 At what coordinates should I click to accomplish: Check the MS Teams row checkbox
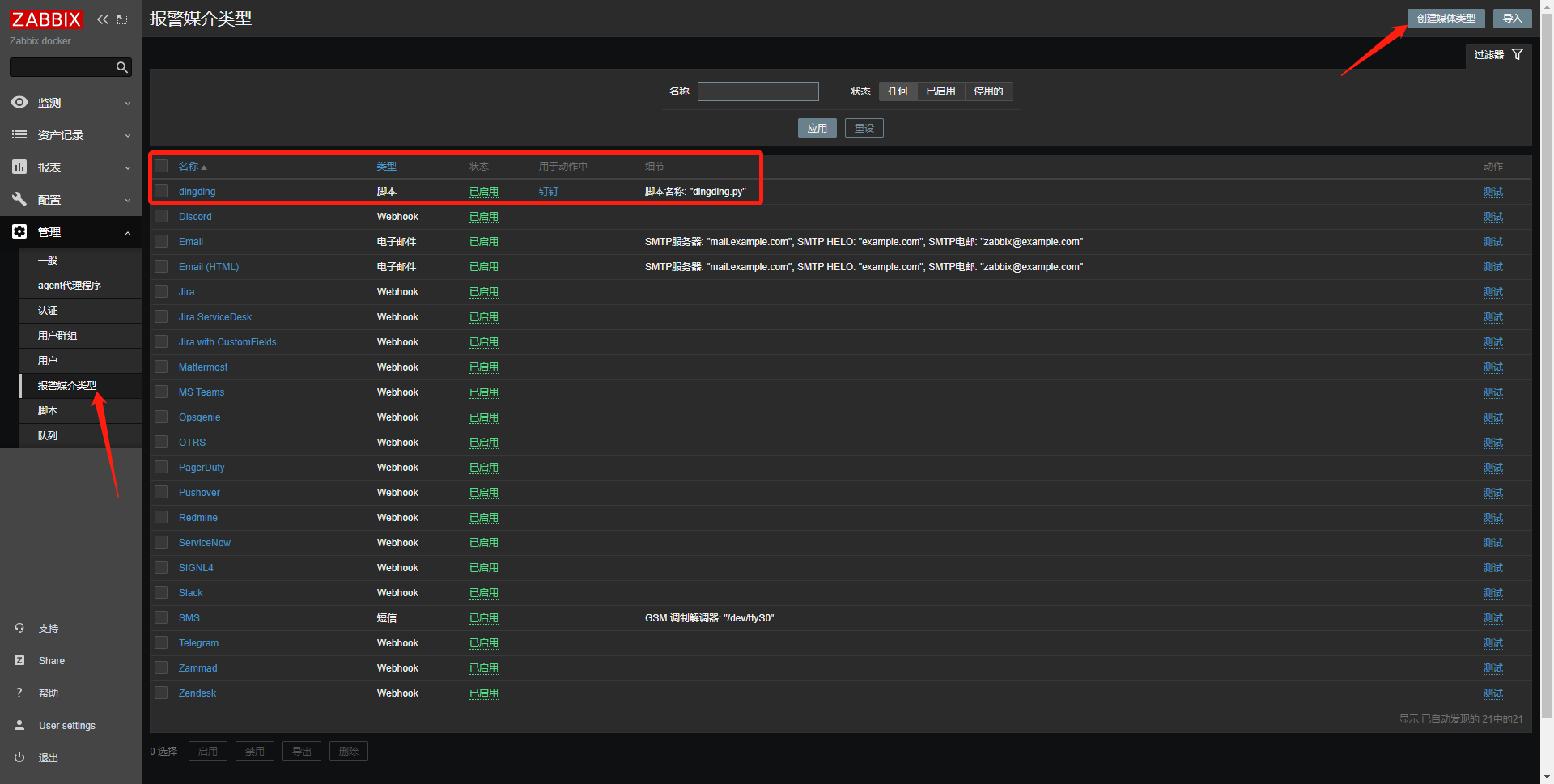(162, 392)
